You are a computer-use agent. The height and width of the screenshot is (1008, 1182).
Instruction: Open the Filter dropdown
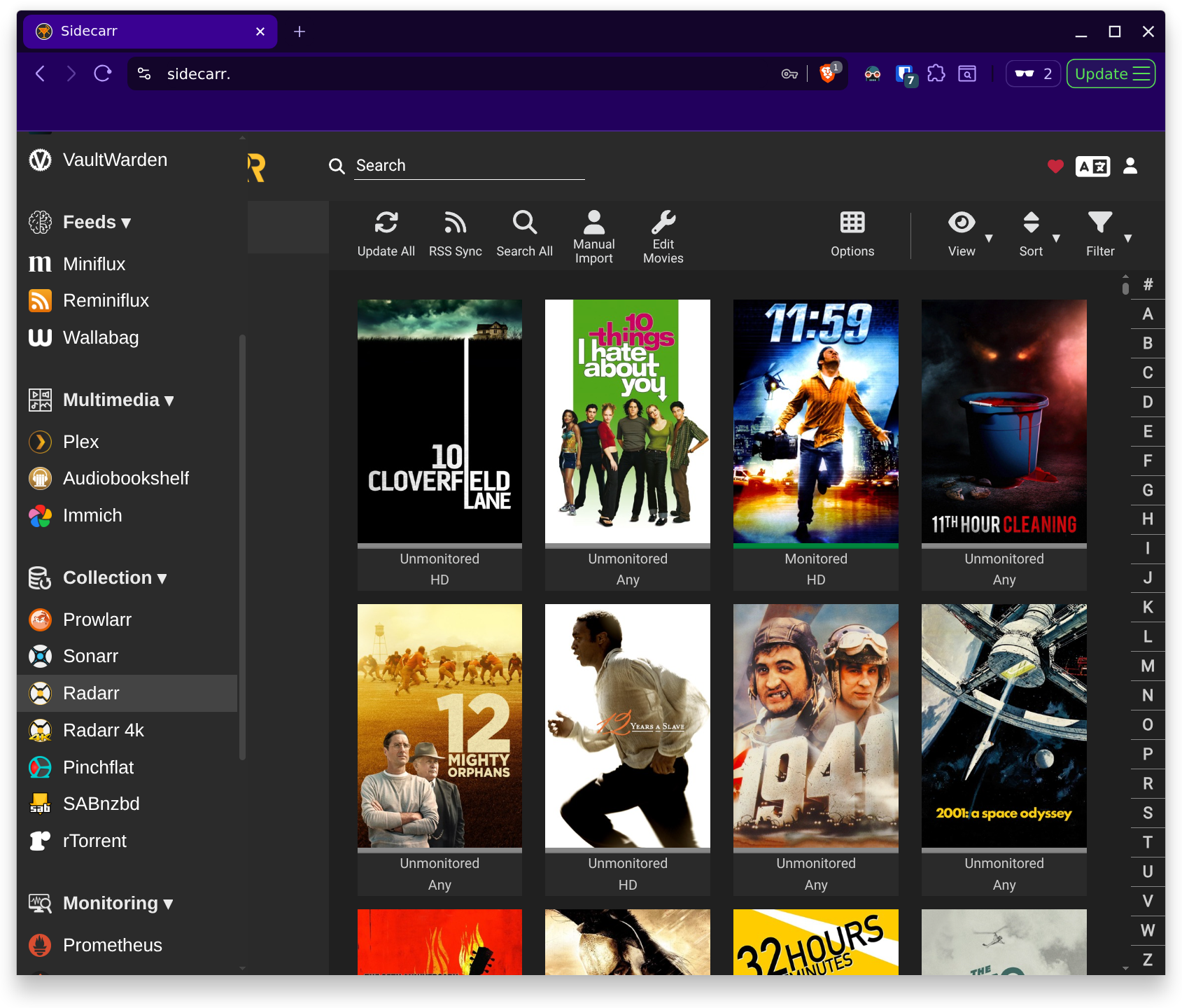tap(1108, 235)
